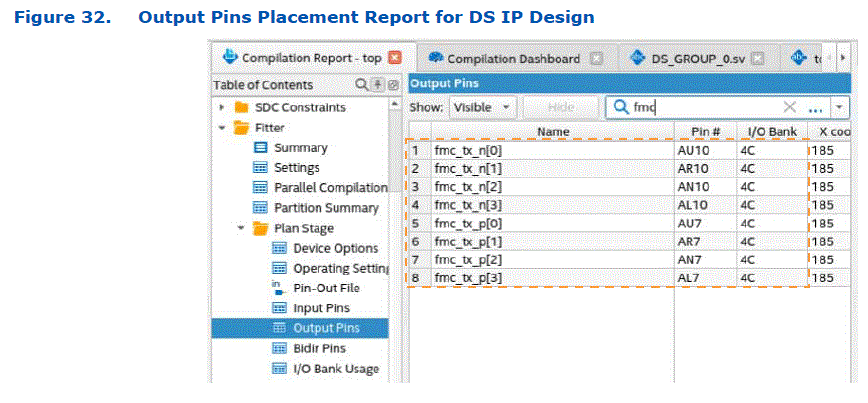Open the Show Visible dropdown
The width and height of the screenshot is (868, 403).
[x=483, y=107]
